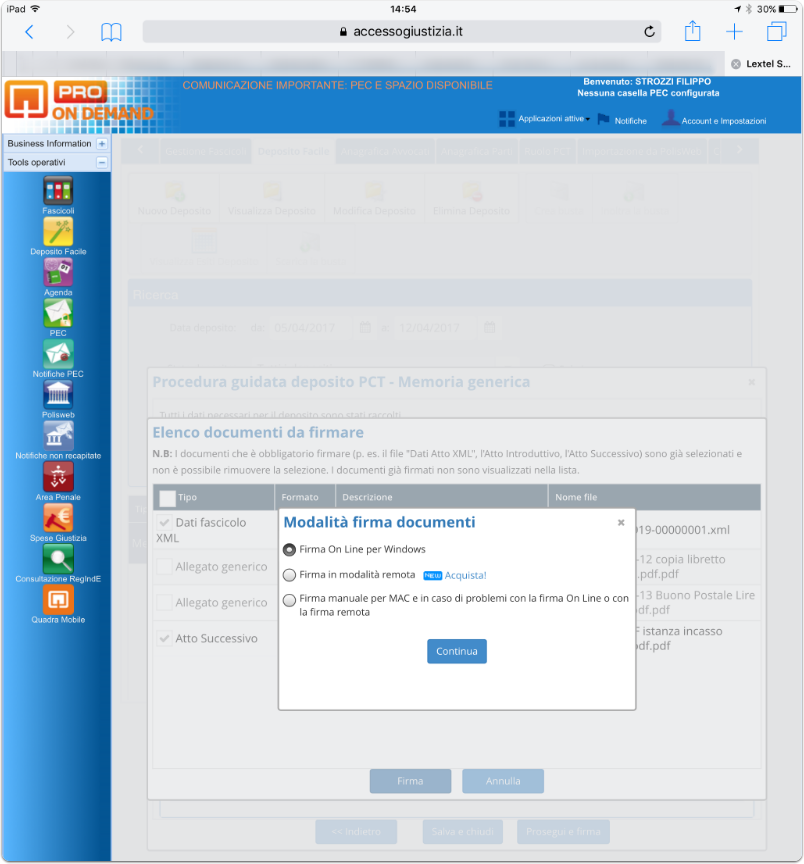Open the Area Penale tool

[x=58, y=477]
